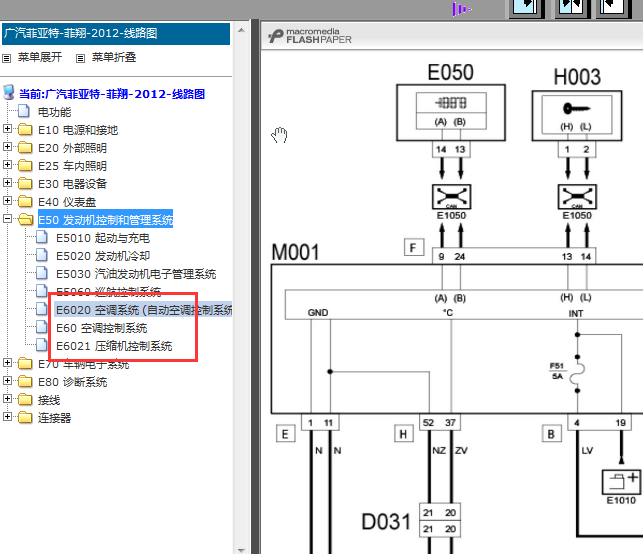
Task: Click the E25 车内照明 folder icon
Action: point(25,165)
